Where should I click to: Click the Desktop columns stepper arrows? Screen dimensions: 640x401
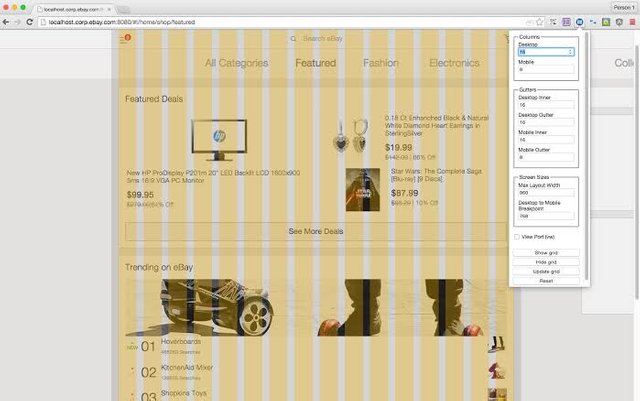tap(570, 52)
